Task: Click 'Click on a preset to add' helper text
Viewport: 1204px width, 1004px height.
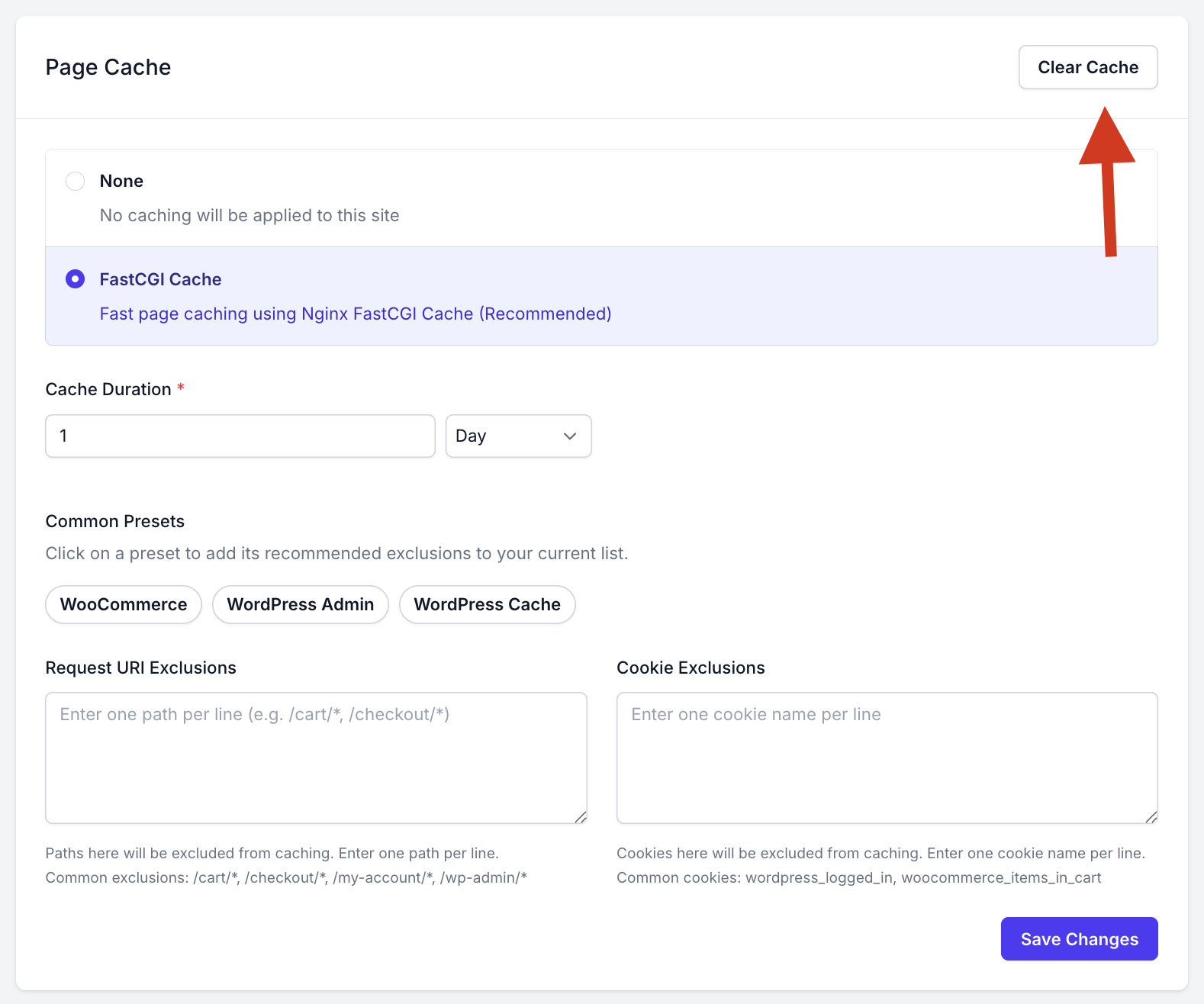Action: click(x=336, y=553)
